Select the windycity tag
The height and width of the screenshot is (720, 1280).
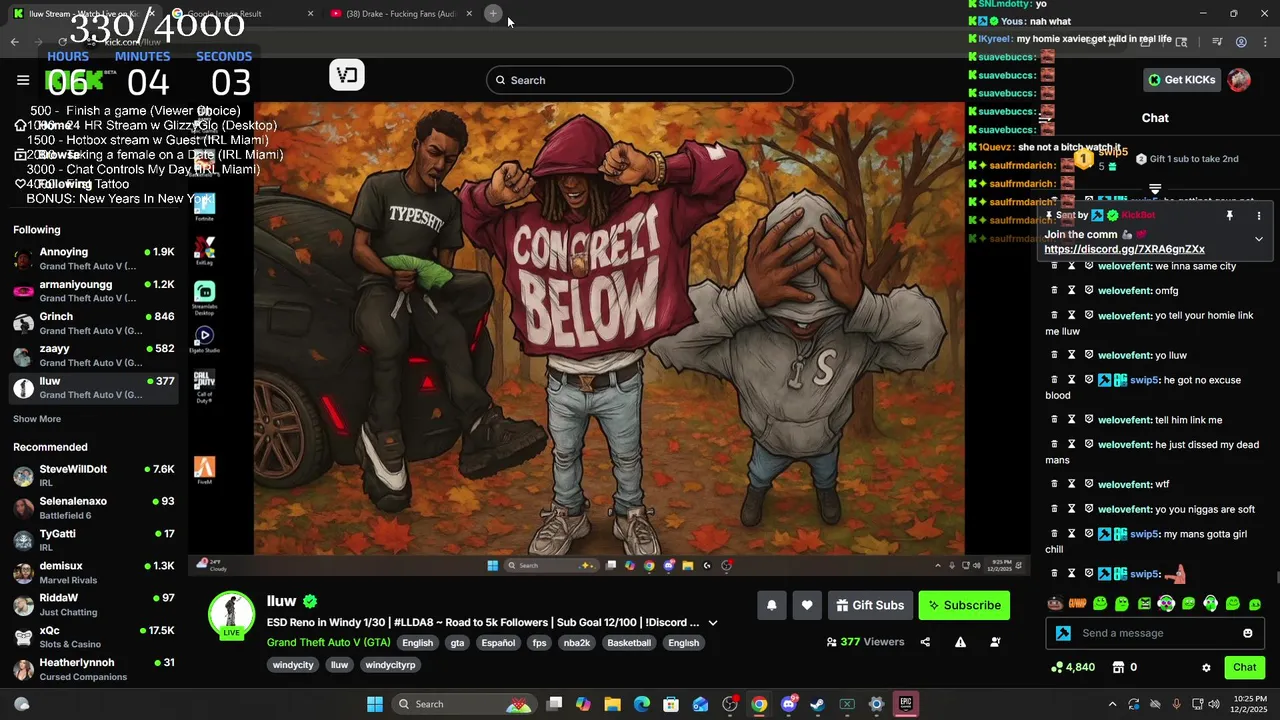tap(293, 665)
